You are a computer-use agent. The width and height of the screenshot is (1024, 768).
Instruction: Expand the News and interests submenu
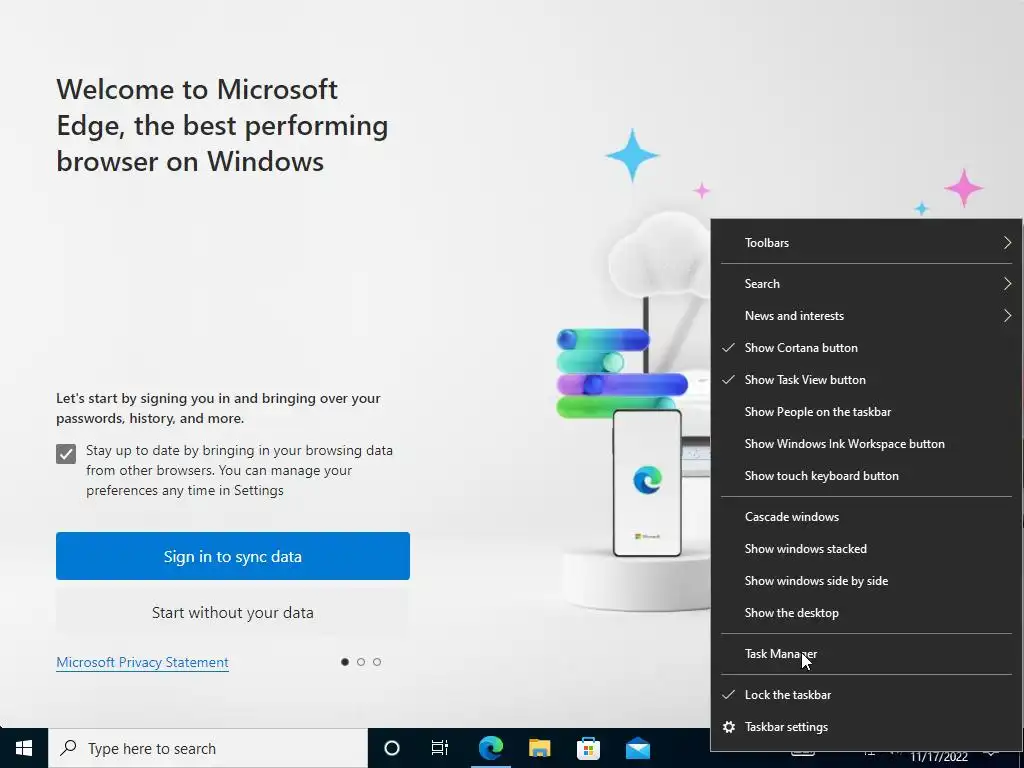point(866,315)
